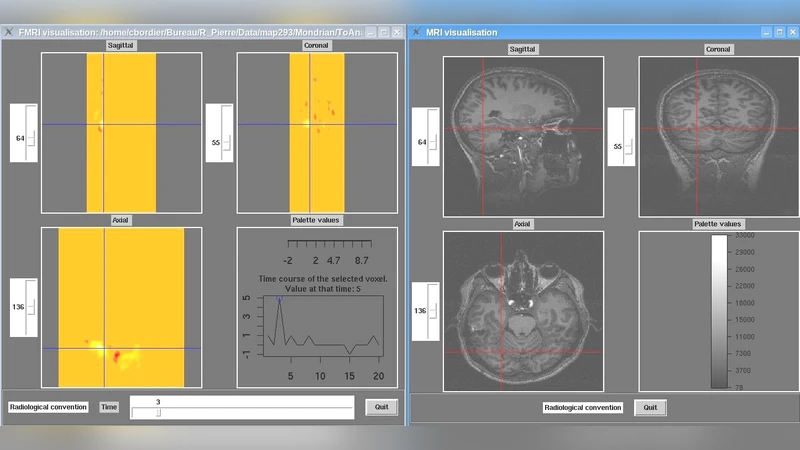This screenshot has width=800, height=450.
Task: Click the FMRI Palette values label
Action: coord(315,220)
